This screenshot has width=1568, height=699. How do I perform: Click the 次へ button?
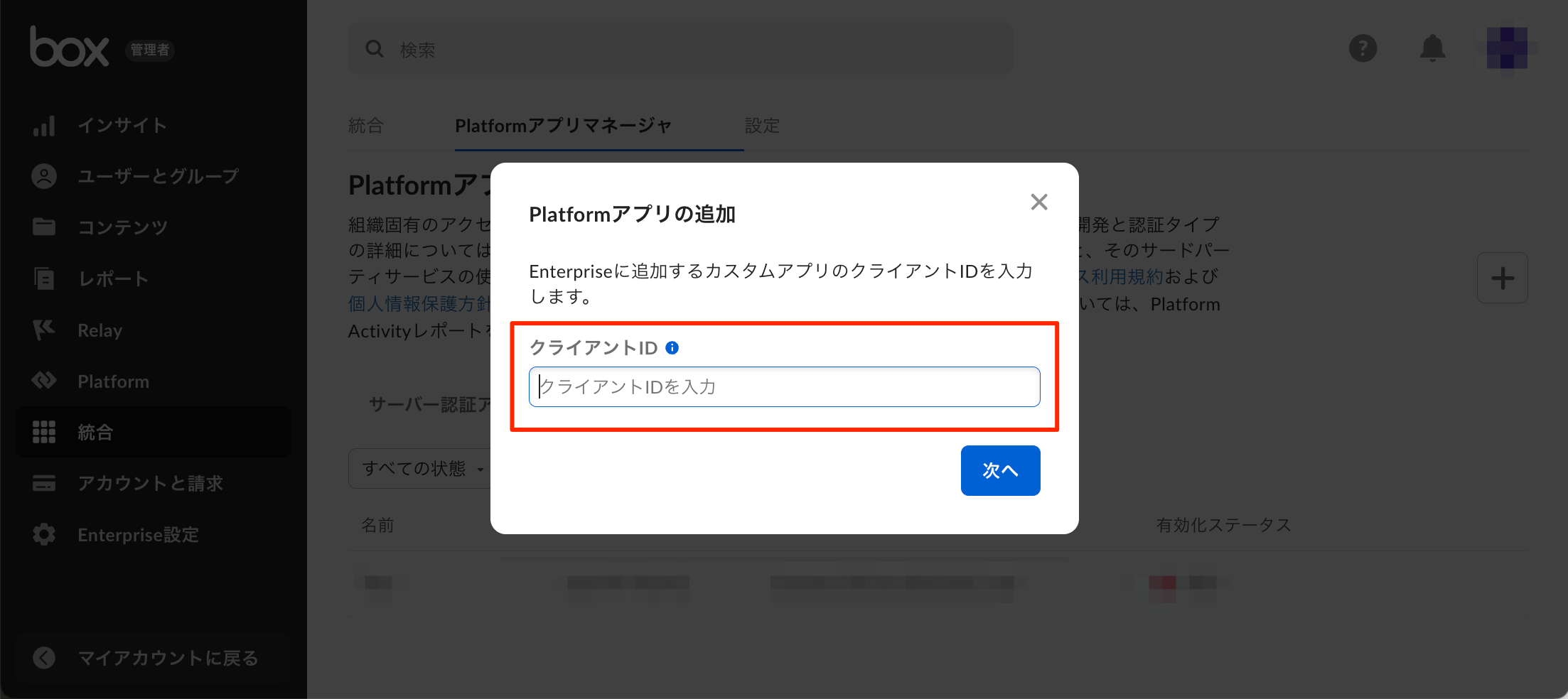tap(1000, 470)
